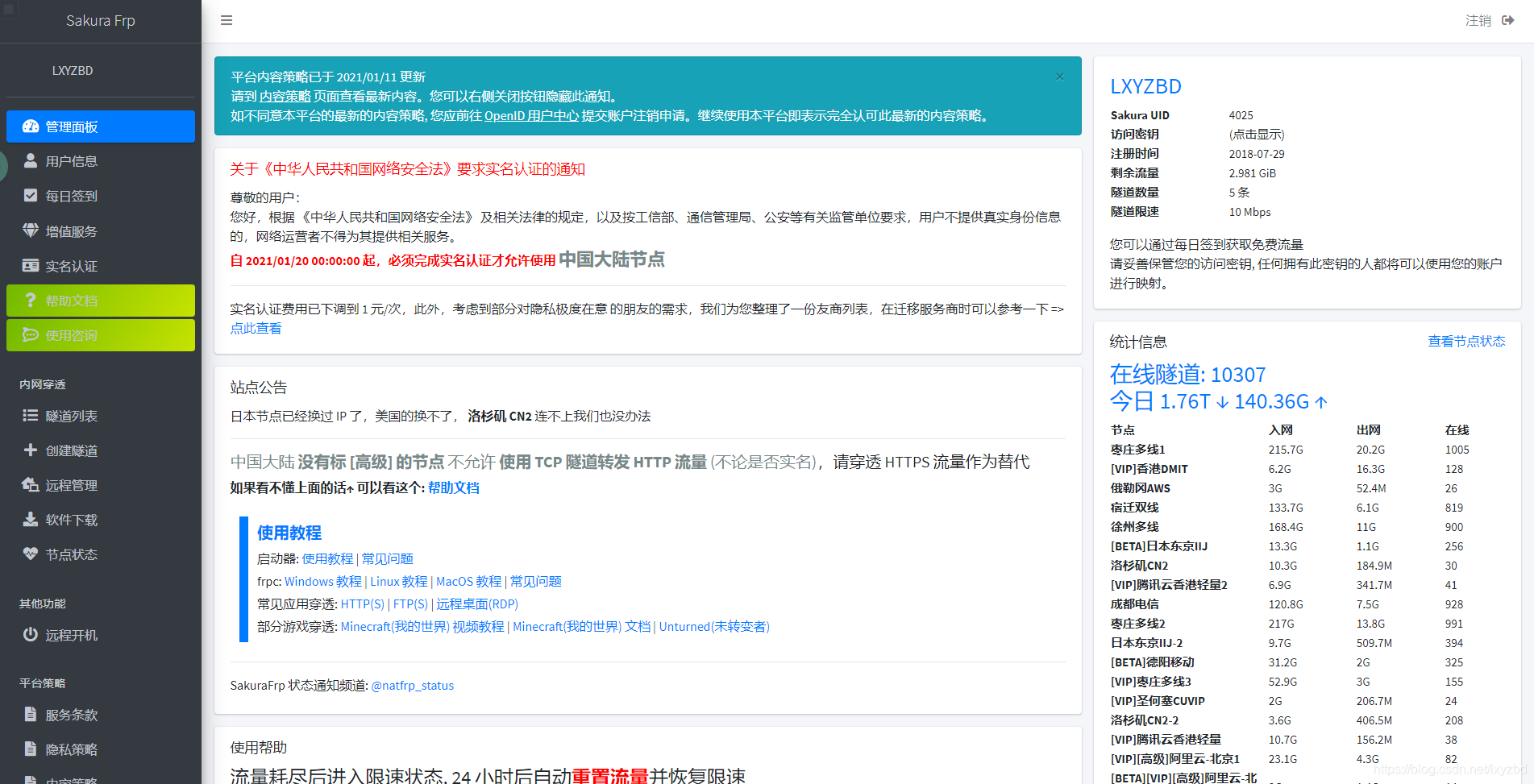
Task: Open the 隧道列表 tunnel list
Action: (70, 416)
